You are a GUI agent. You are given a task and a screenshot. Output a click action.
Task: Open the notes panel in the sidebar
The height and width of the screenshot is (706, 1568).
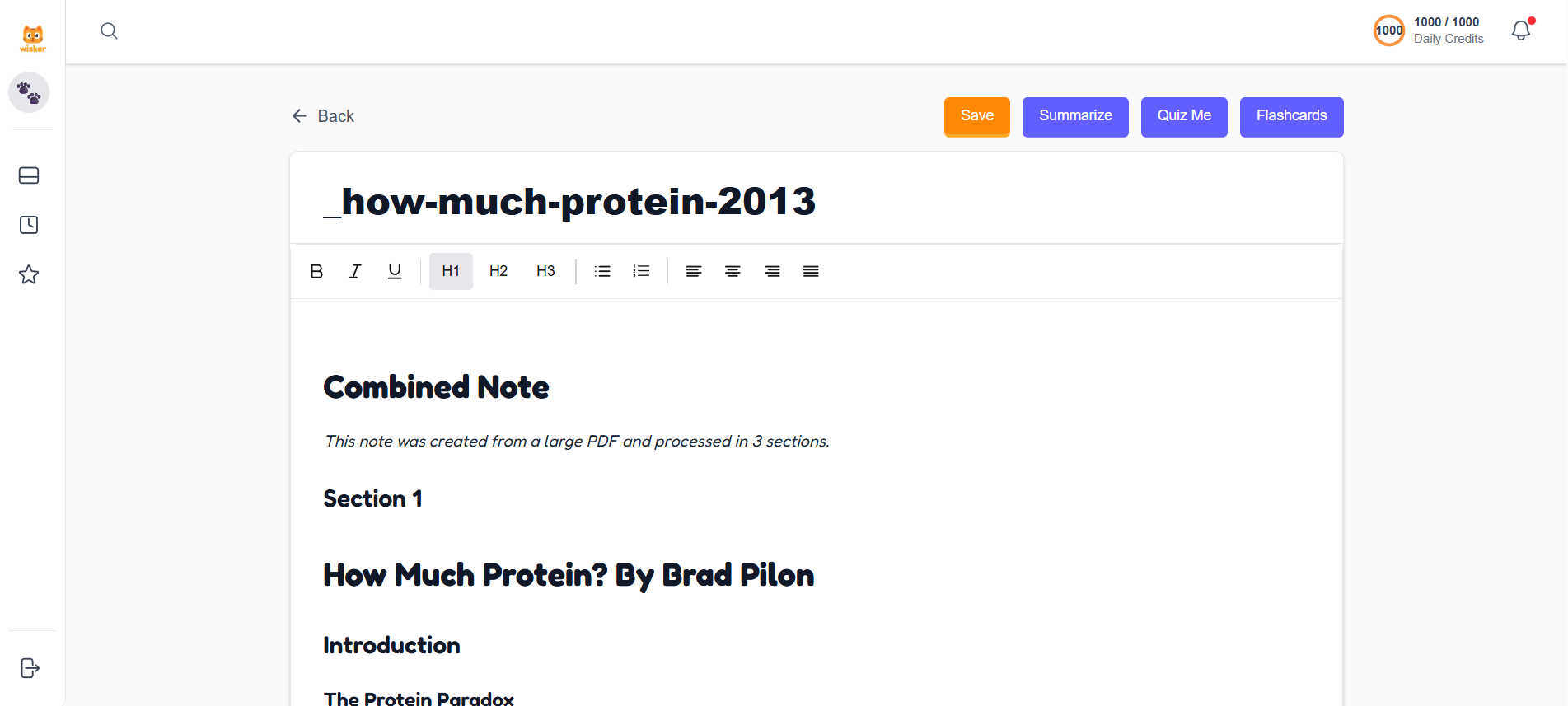[30, 175]
